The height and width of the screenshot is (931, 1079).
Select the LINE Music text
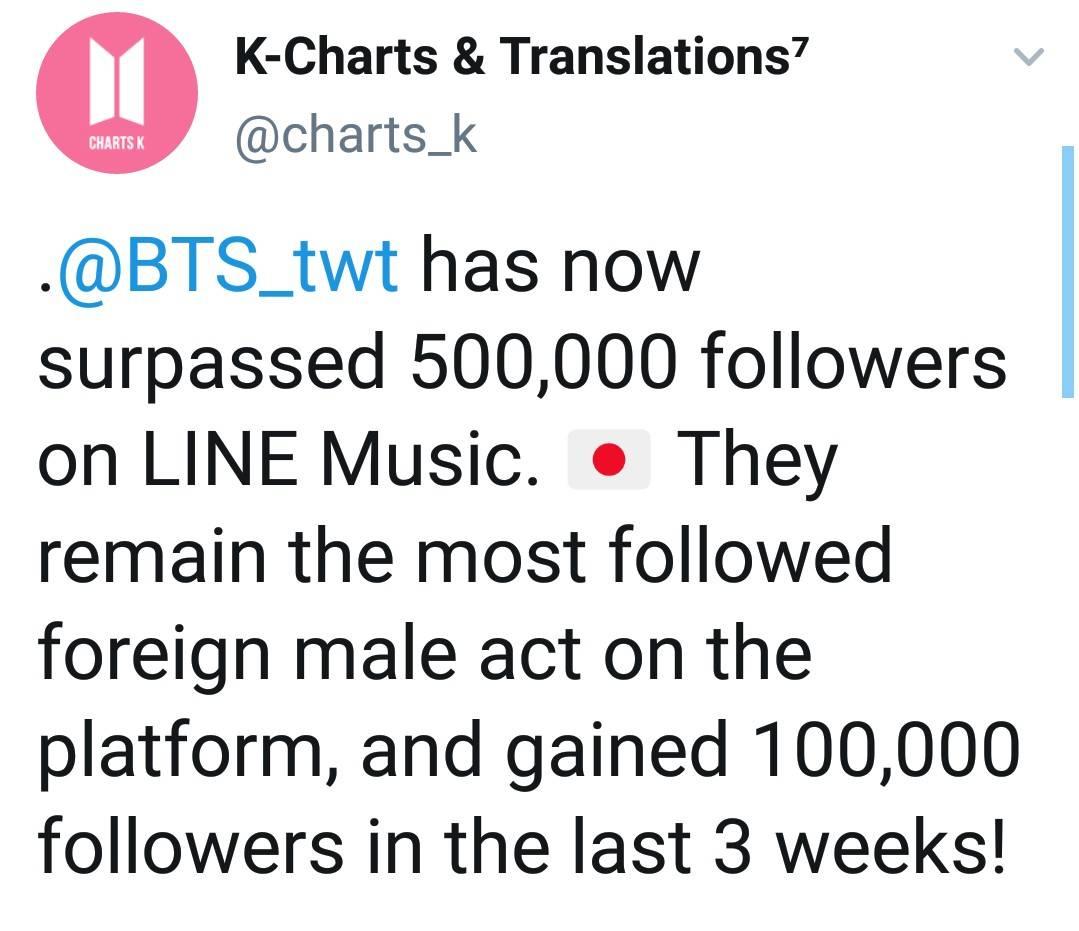point(341,459)
